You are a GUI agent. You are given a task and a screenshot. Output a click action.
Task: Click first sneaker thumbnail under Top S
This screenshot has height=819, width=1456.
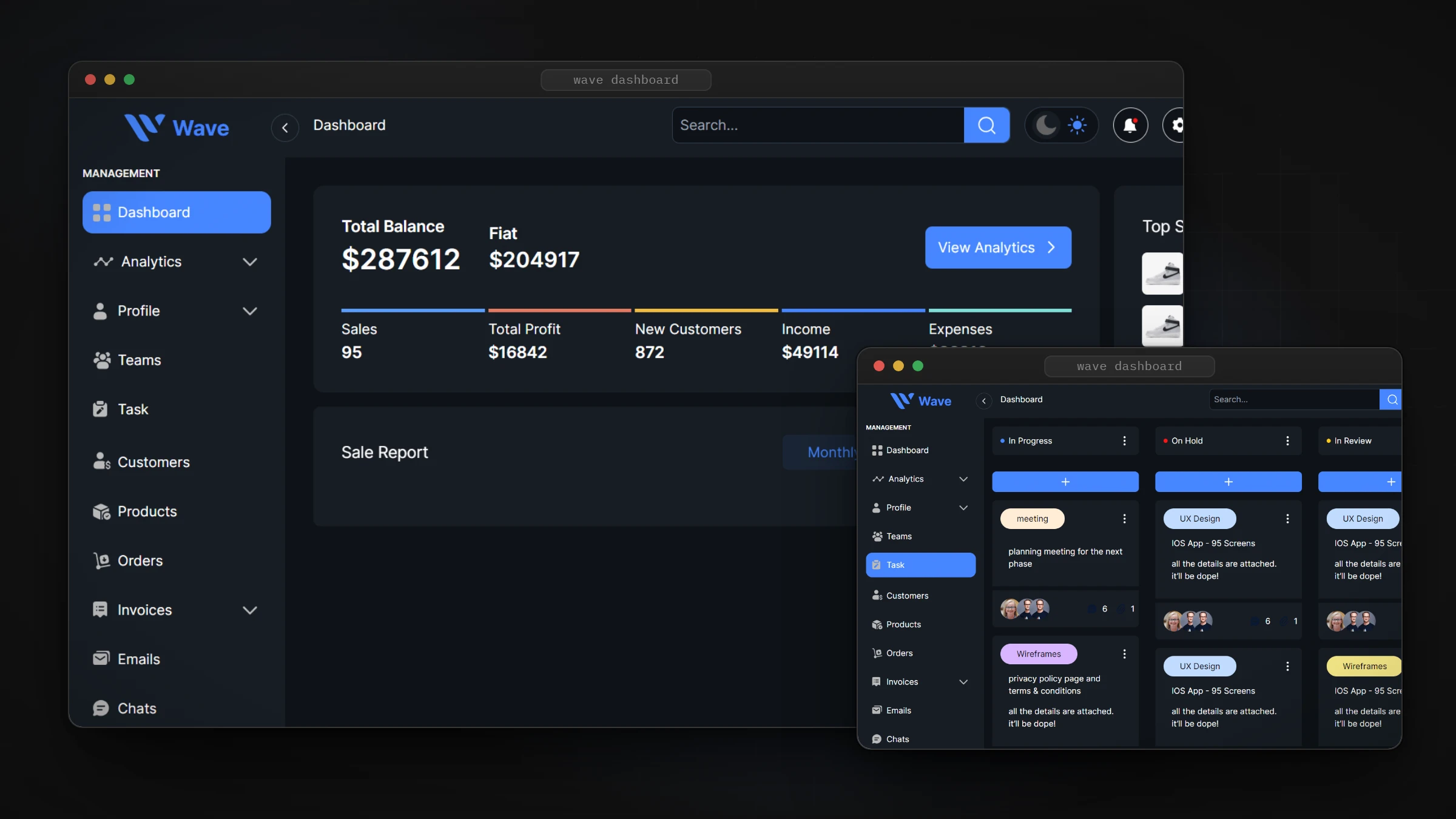click(x=1162, y=274)
